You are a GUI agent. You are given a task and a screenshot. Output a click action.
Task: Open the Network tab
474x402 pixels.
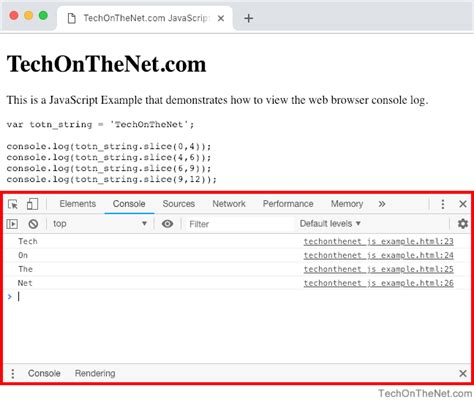229,204
